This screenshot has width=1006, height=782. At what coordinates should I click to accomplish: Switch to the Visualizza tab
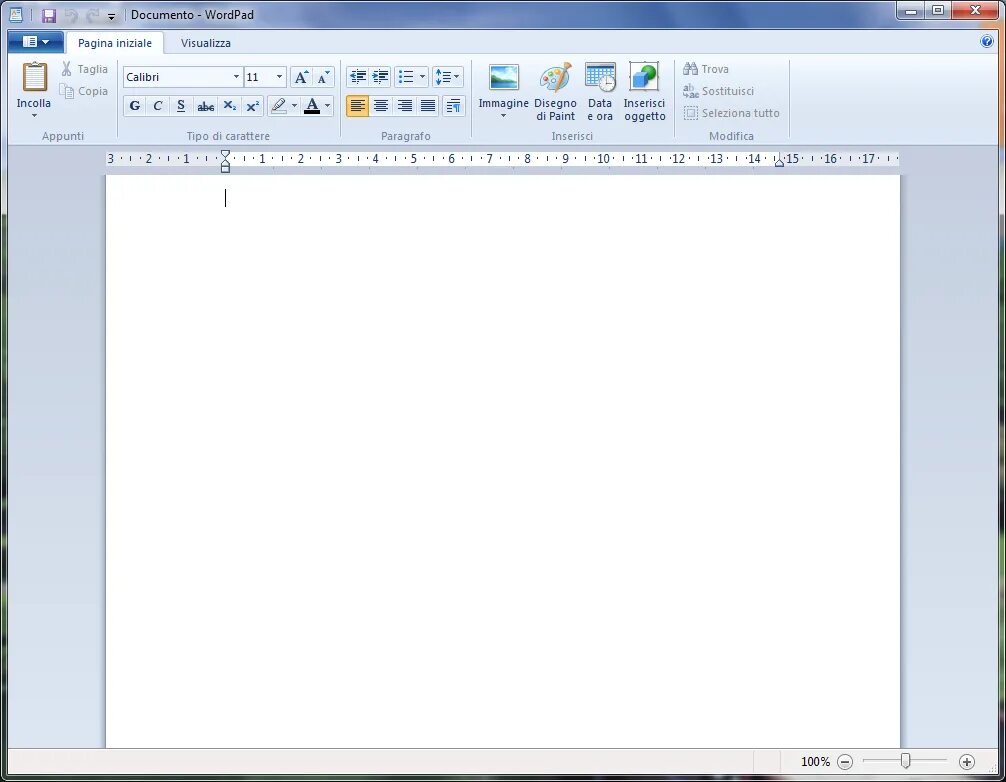pyautogui.click(x=205, y=43)
